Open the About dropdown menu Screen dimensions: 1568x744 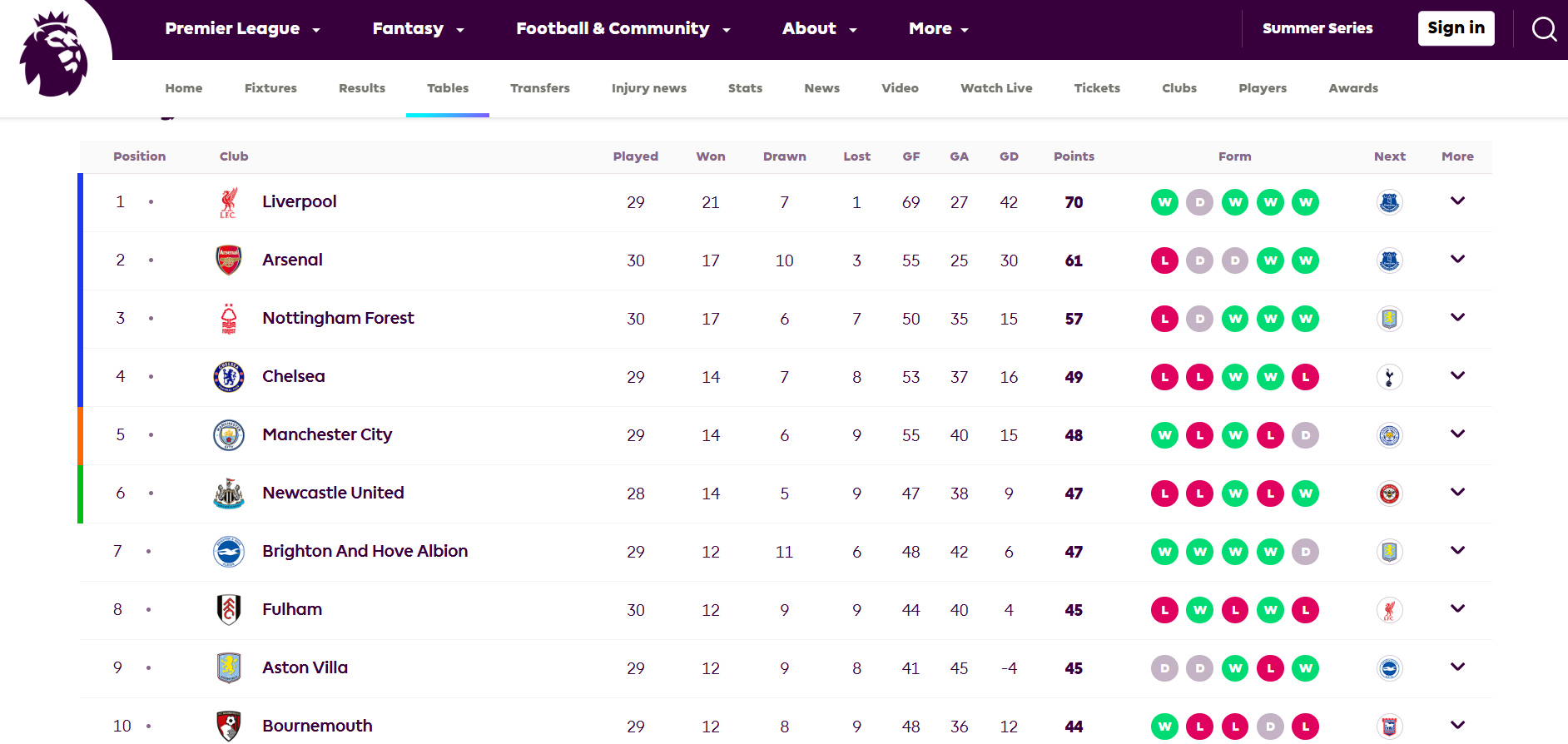[819, 29]
